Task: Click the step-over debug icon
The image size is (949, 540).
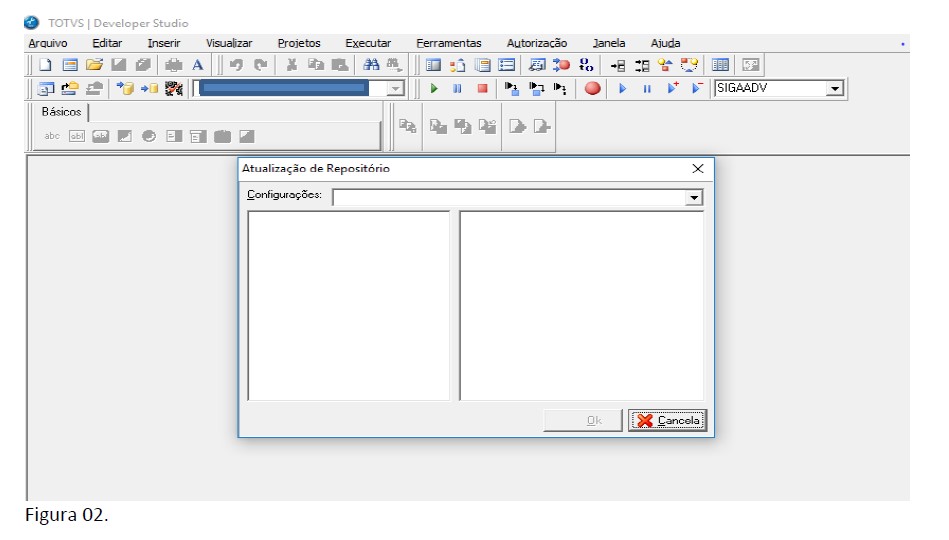Action: pyautogui.click(x=536, y=88)
